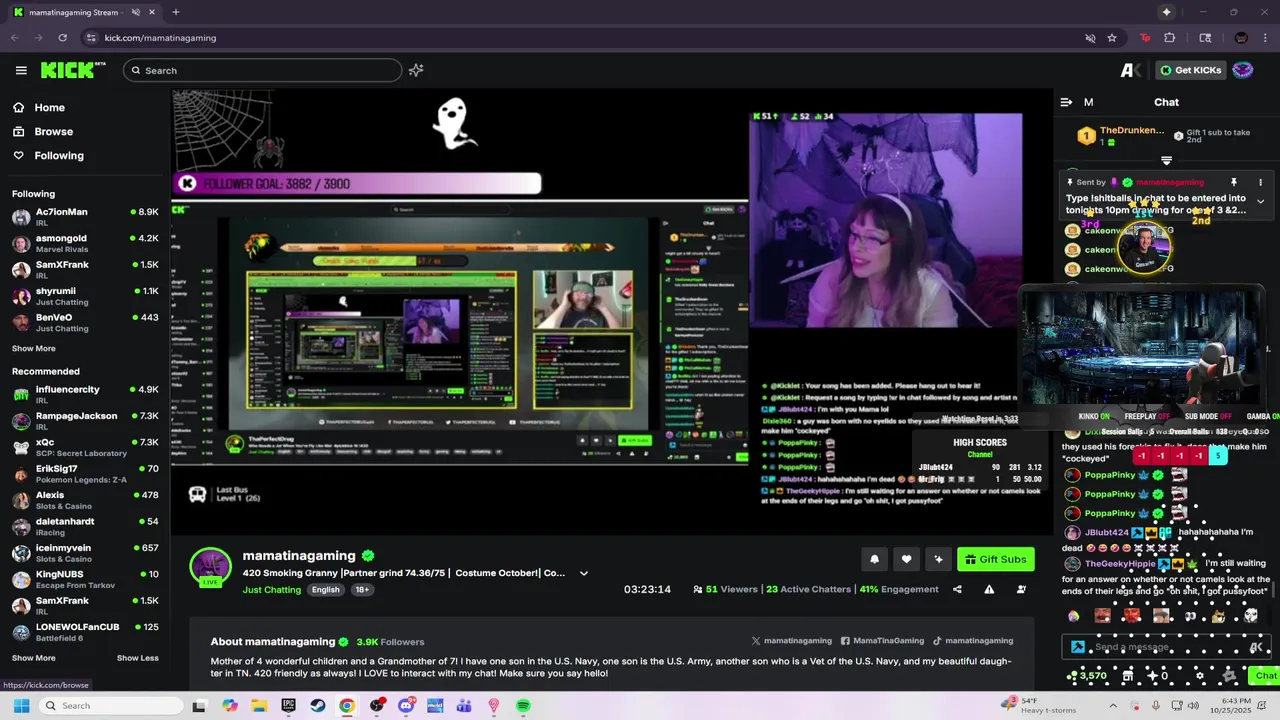The height and width of the screenshot is (720, 1280).
Task: Open the user profile avatar menu
Action: 1242,70
